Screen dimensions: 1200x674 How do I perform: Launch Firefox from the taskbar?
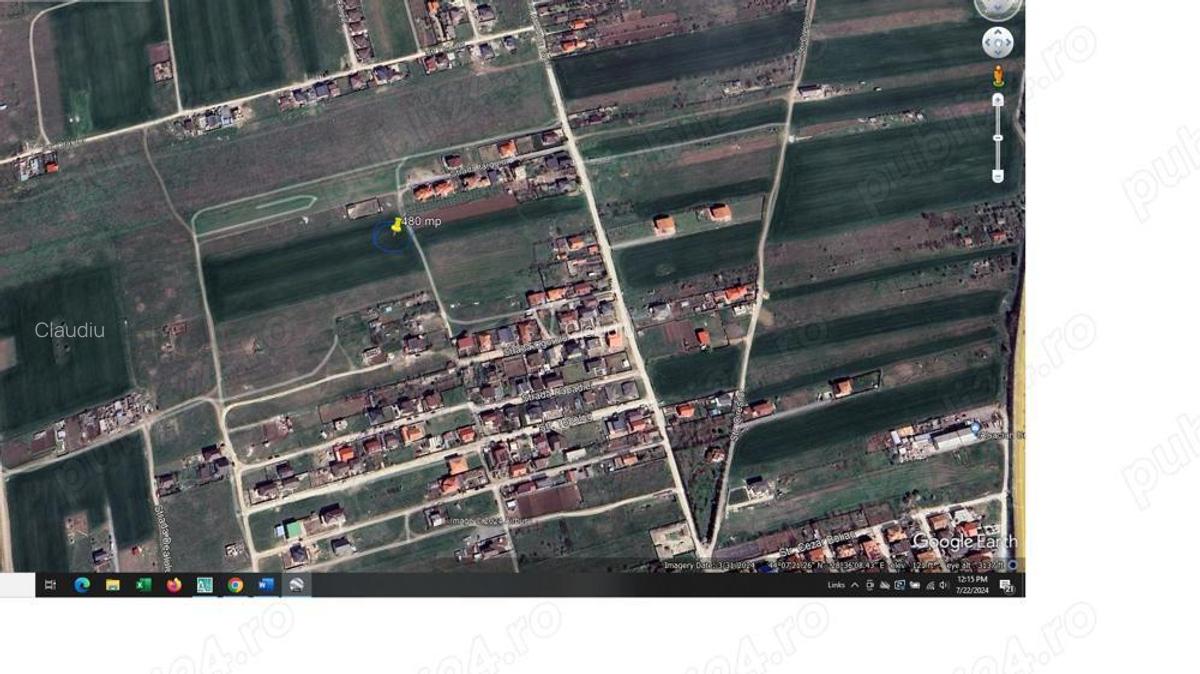[174, 585]
